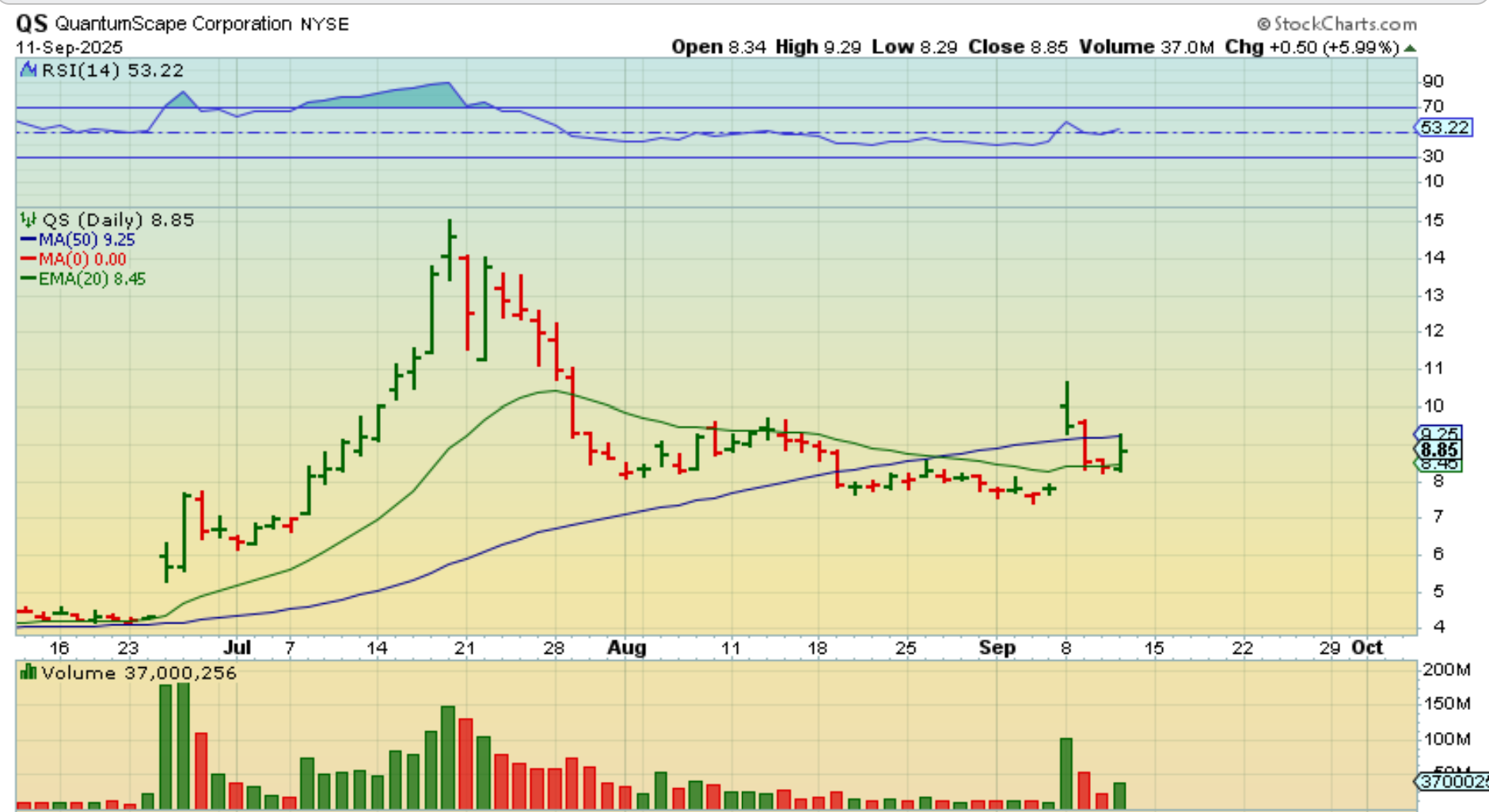Click the 23 date label on time axis
The width and height of the screenshot is (1489, 812).
[129, 648]
